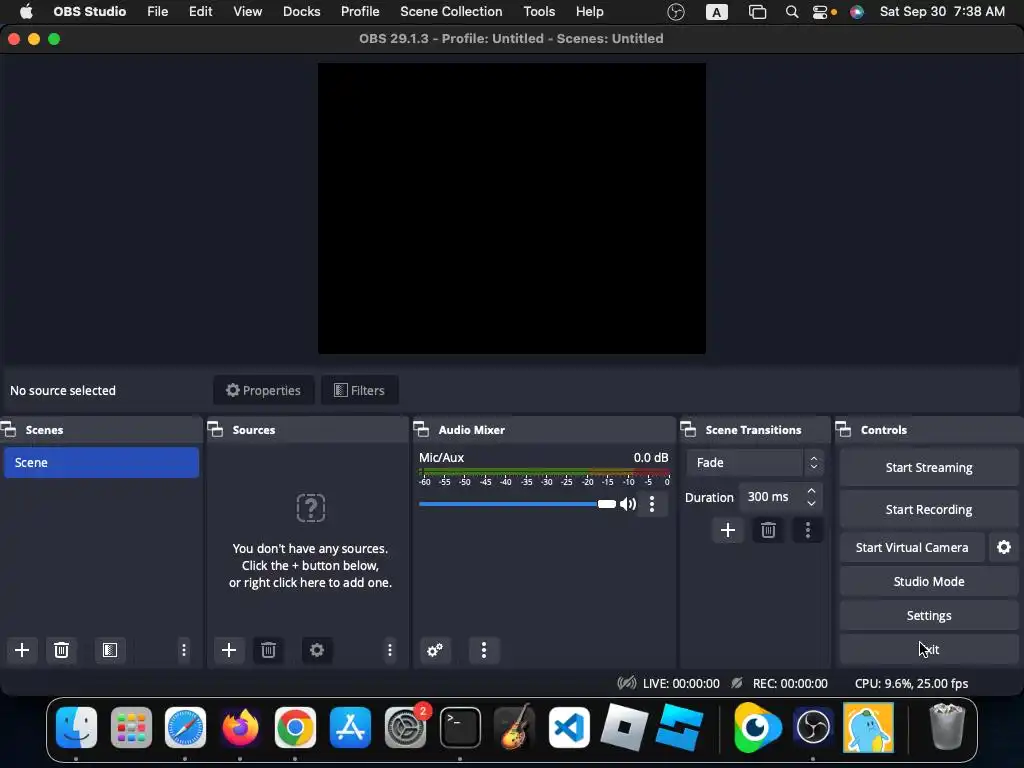
Task: Open Finder from the Dock
Action: click(x=76, y=727)
